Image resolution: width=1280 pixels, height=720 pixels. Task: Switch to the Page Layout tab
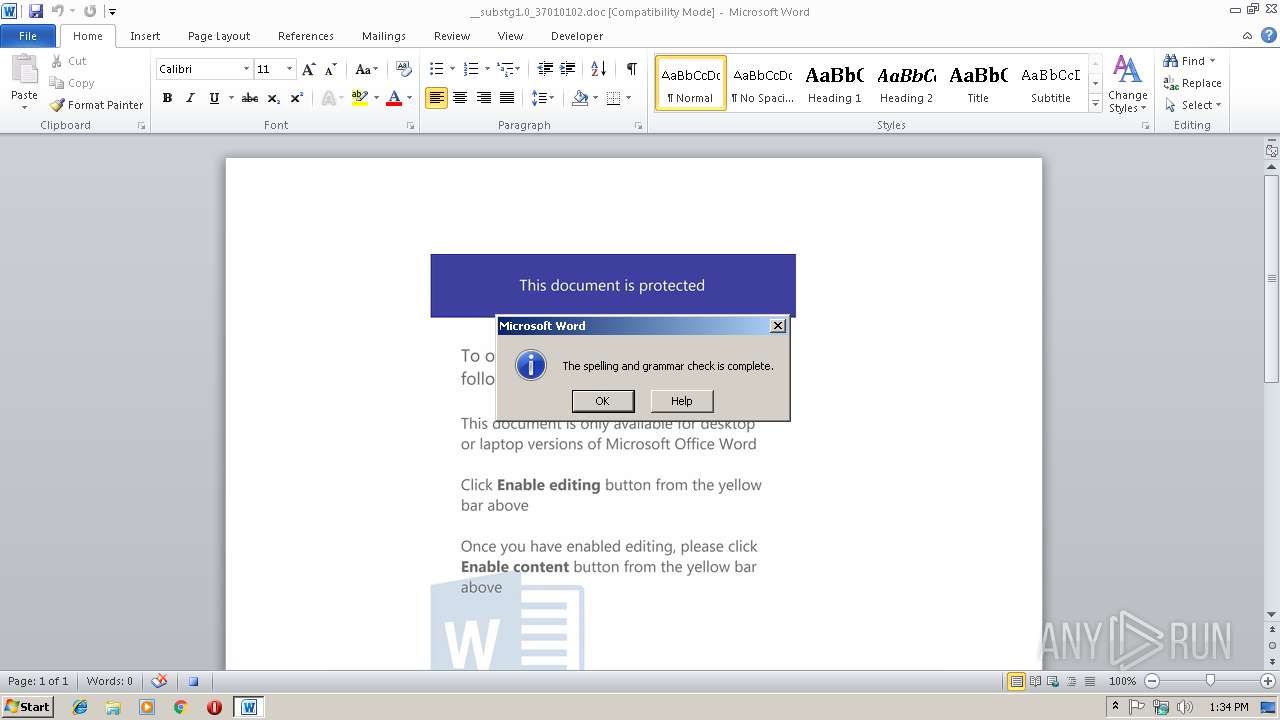219,36
